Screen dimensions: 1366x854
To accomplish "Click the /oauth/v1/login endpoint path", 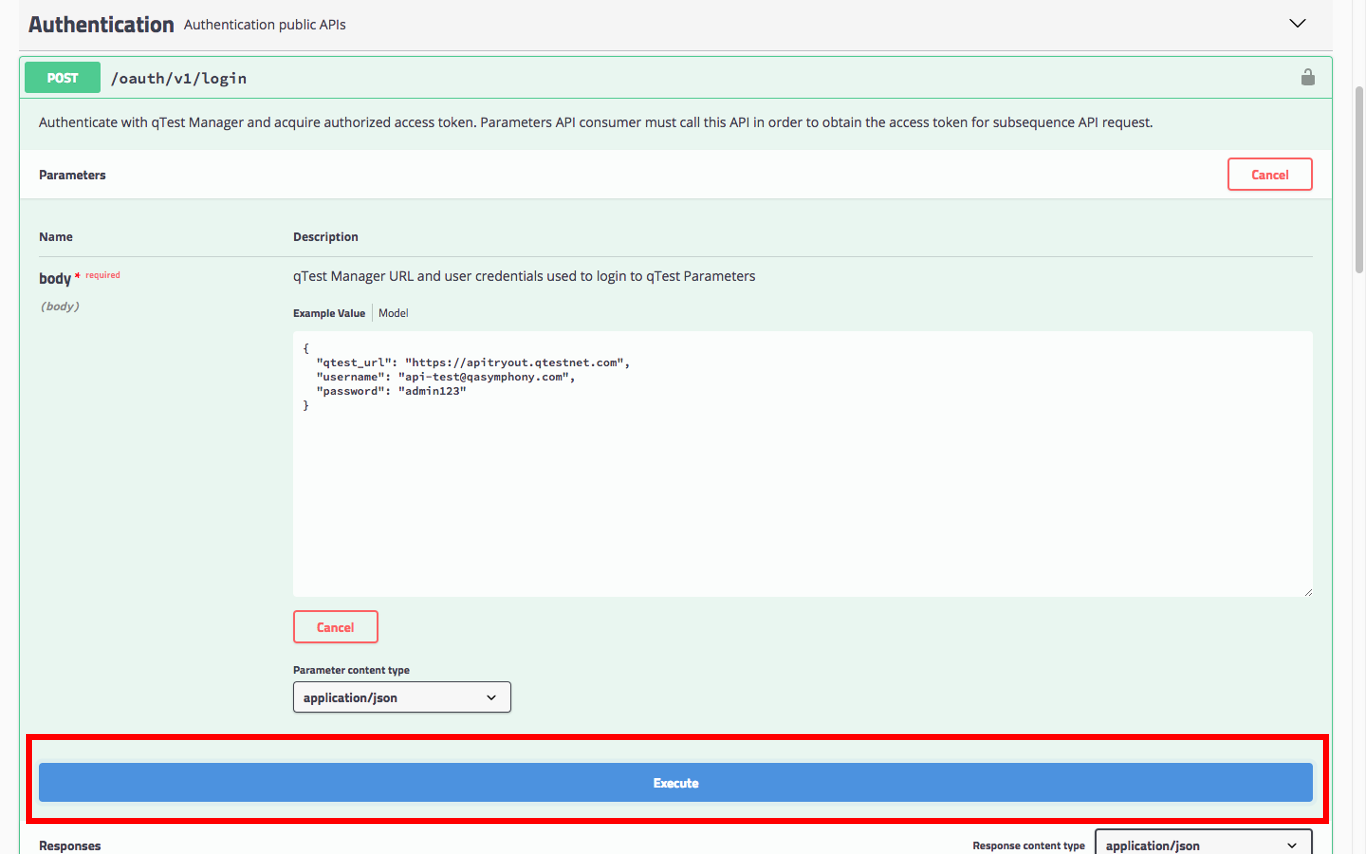I will pyautogui.click(x=178, y=78).
